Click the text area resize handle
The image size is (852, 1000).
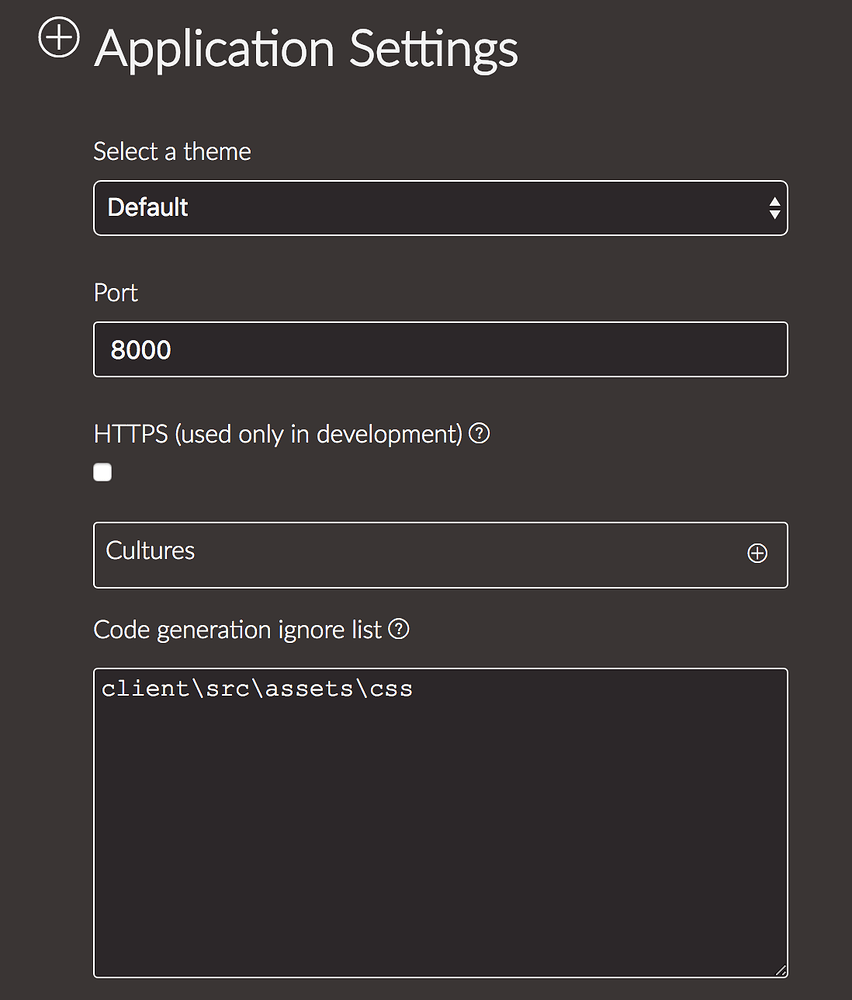coord(781,970)
